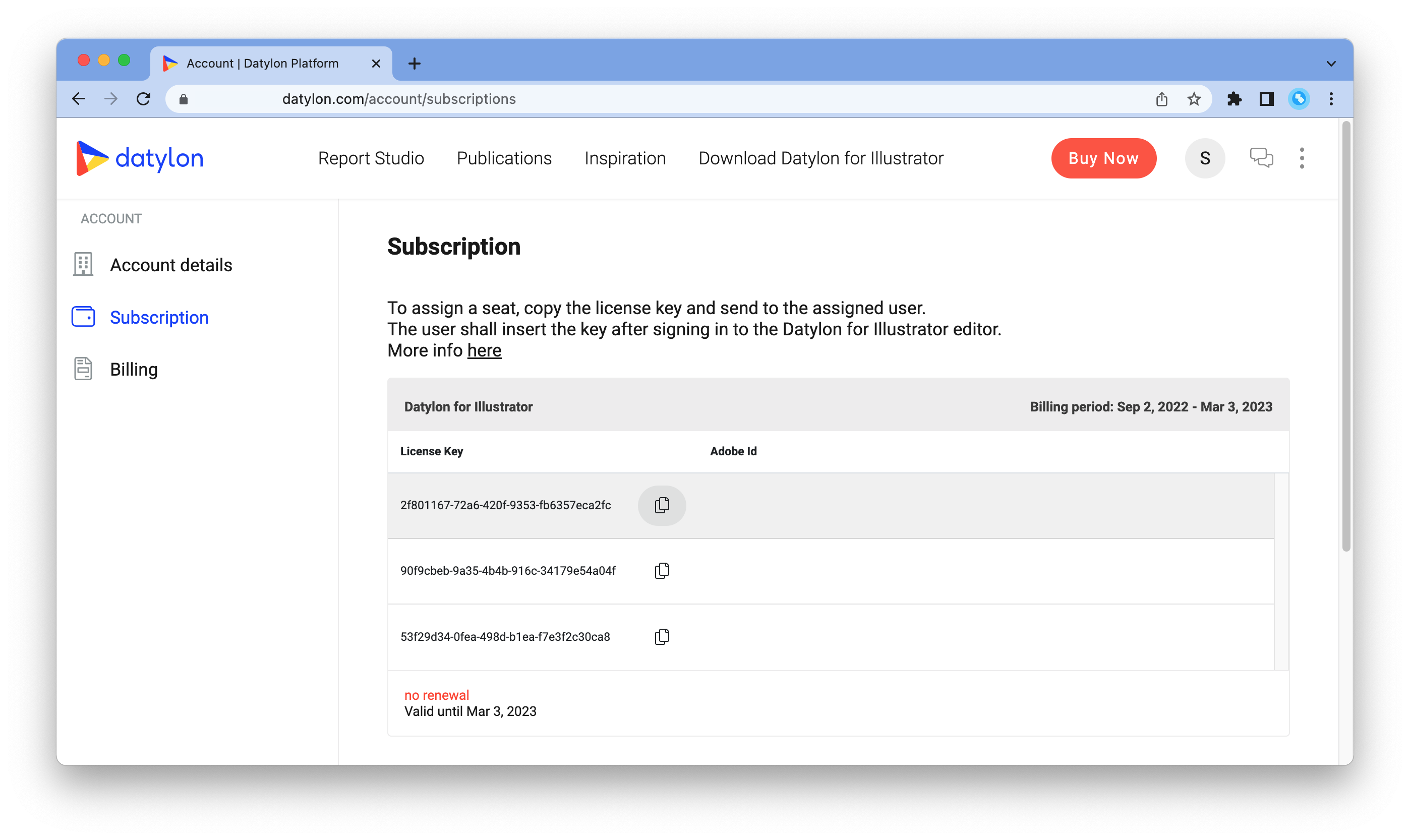
Task: Click the Subscription wallet icon
Action: [83, 317]
